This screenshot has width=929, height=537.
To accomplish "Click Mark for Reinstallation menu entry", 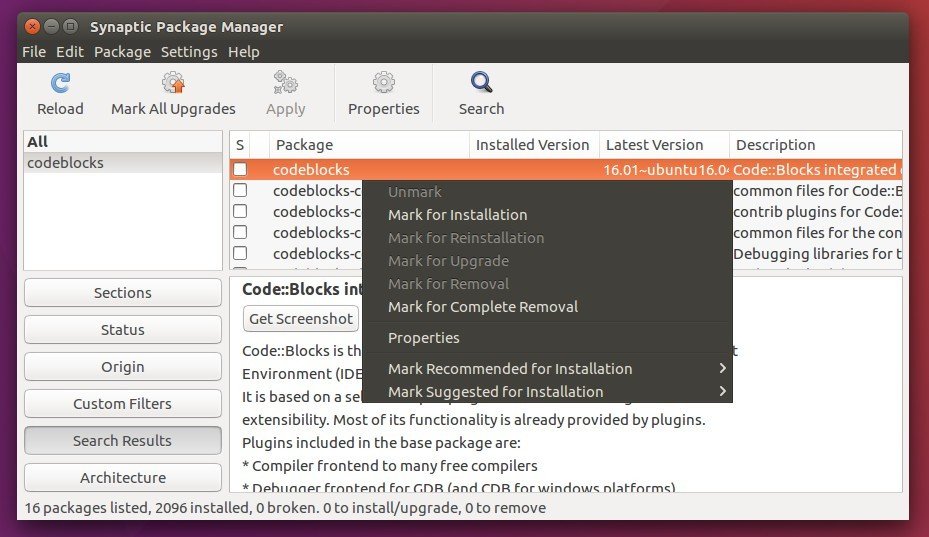I will (x=547, y=238).
